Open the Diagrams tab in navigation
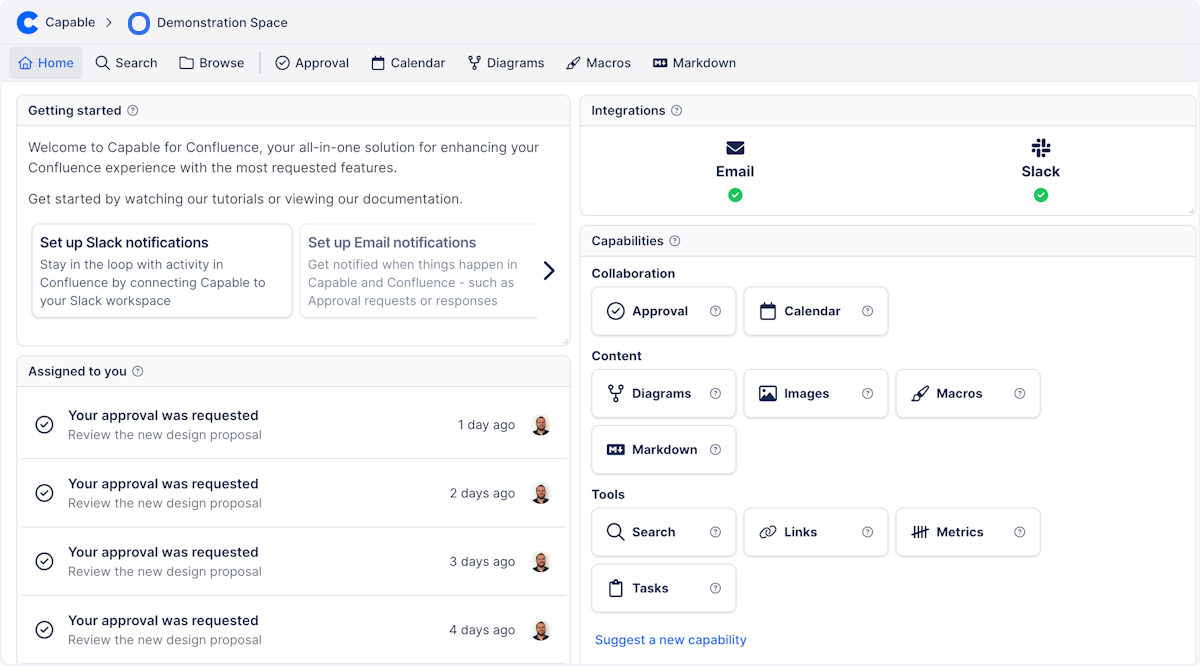The image size is (1200, 666). (x=506, y=63)
